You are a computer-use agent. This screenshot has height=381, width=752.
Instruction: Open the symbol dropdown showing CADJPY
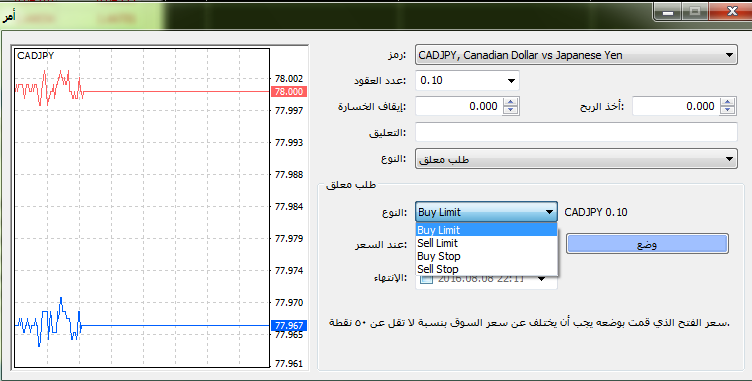[x=576, y=55]
